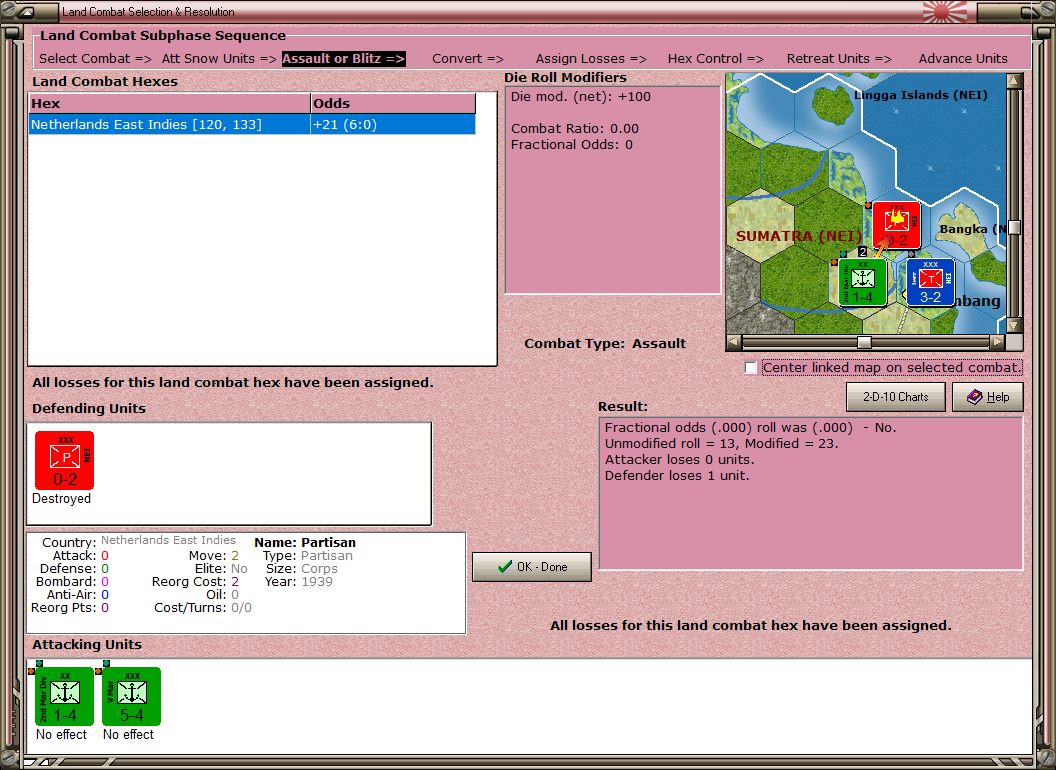Click the Country: Netherlands East Indies detail
This screenshot has width=1056, height=770.
[x=139, y=542]
